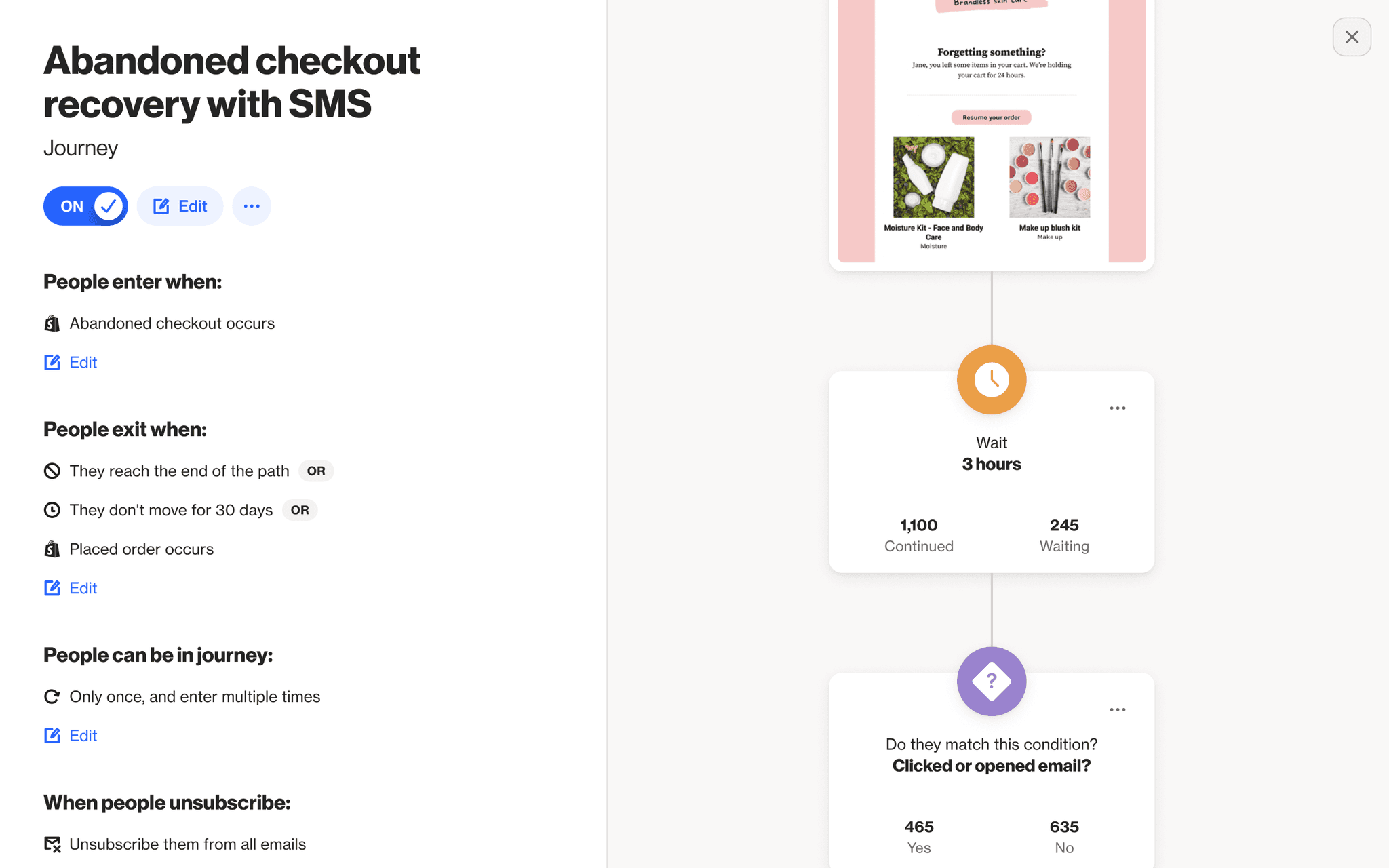Edit the journey re-entry setting
Image resolution: width=1389 pixels, height=868 pixels.
83,735
